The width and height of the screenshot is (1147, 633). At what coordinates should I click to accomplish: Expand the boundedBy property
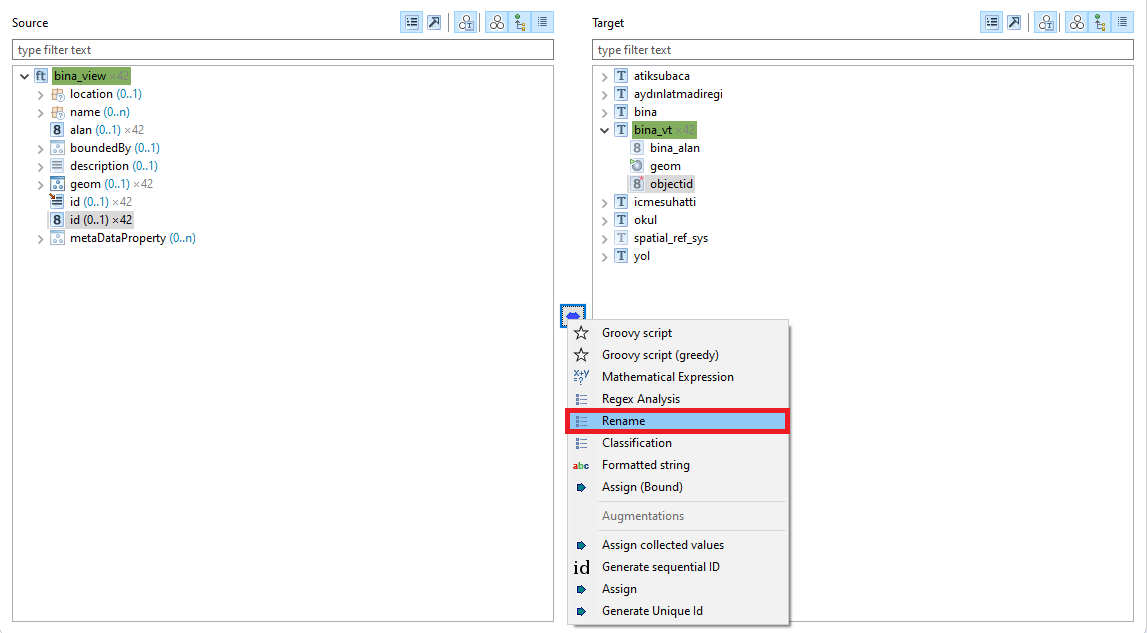[x=41, y=149]
